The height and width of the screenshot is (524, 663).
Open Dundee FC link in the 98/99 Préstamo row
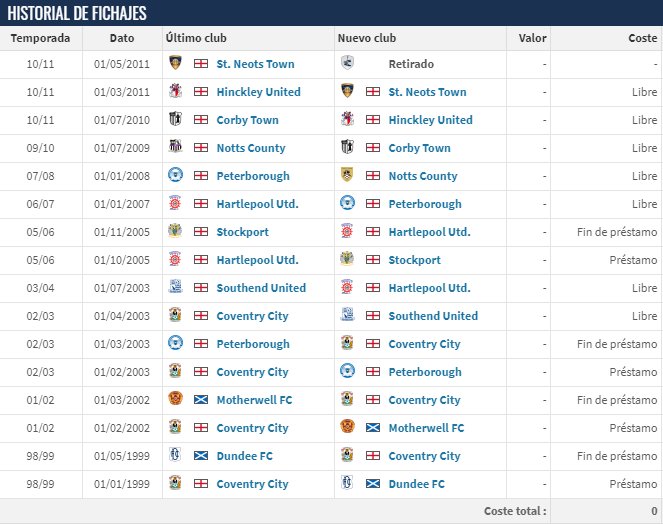tap(416, 484)
